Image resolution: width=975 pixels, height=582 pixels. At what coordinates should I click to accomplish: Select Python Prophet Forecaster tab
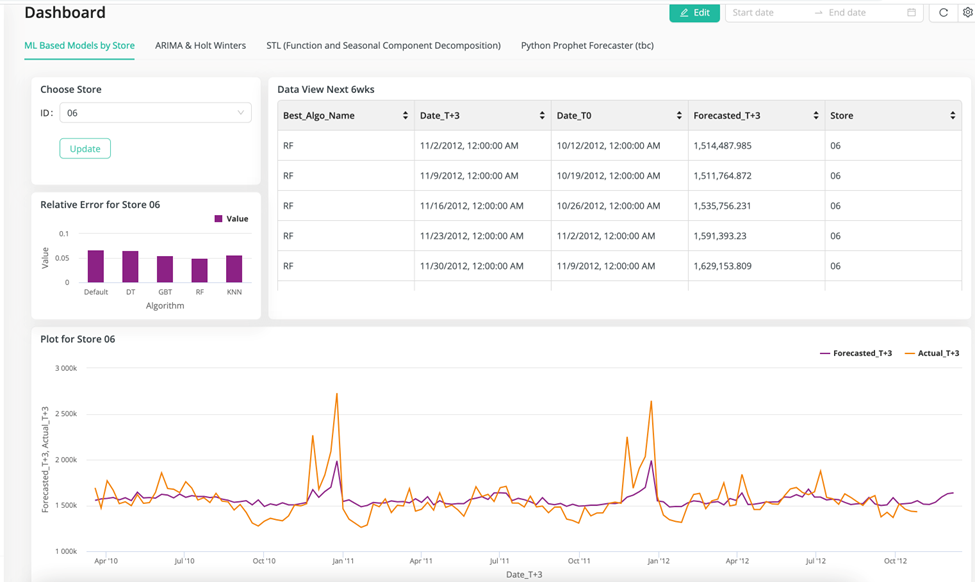point(587,45)
